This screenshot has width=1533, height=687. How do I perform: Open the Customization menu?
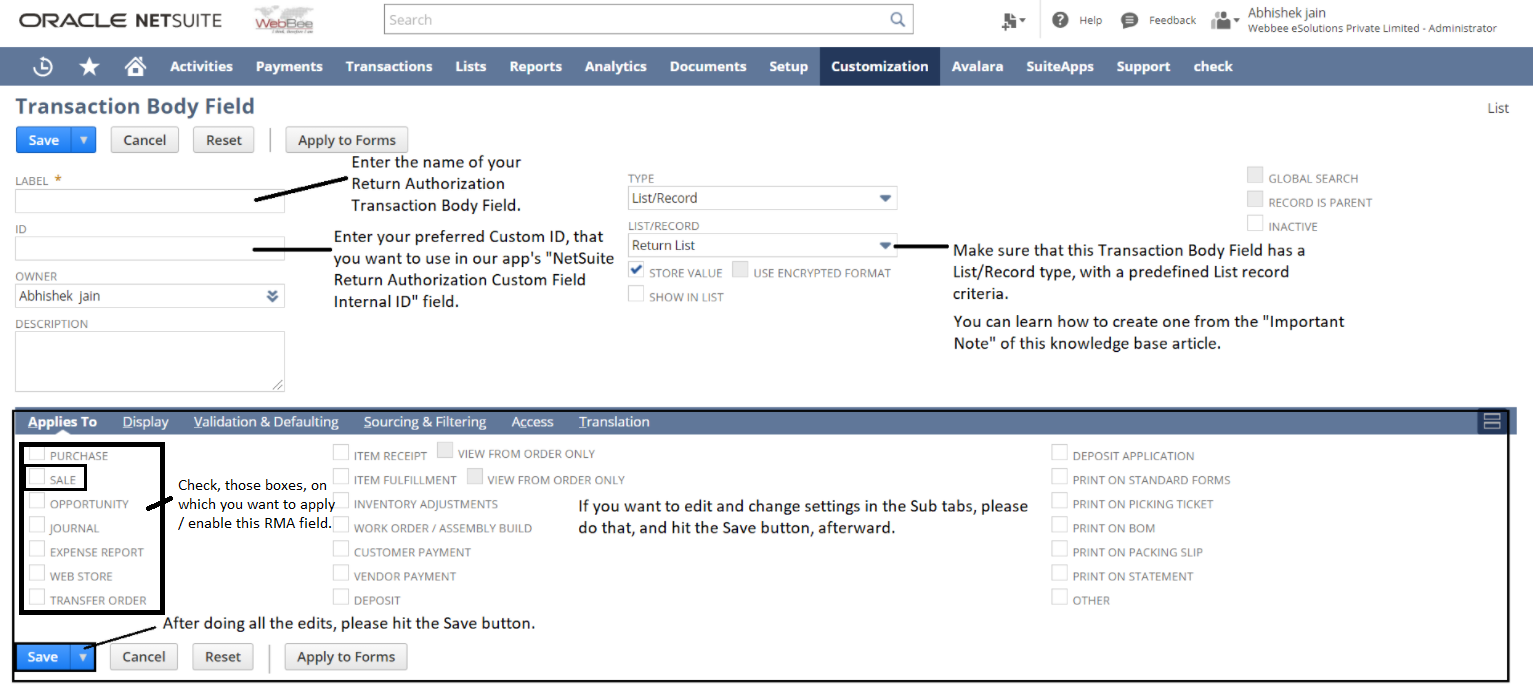pyautogui.click(x=879, y=66)
